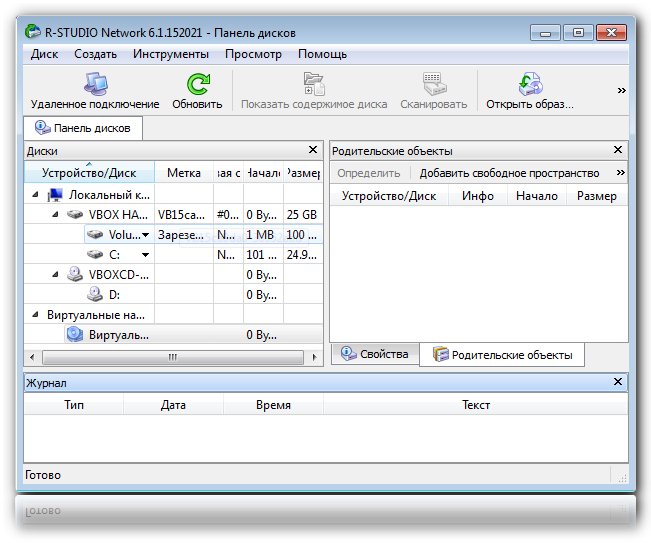Select the C: partition in the disk list
The height and width of the screenshot is (543, 651).
pos(115,255)
